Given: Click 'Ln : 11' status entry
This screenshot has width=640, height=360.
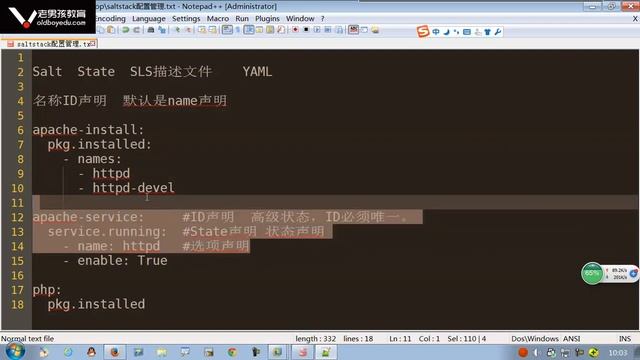Looking at the screenshot, I should pyautogui.click(x=400, y=339).
